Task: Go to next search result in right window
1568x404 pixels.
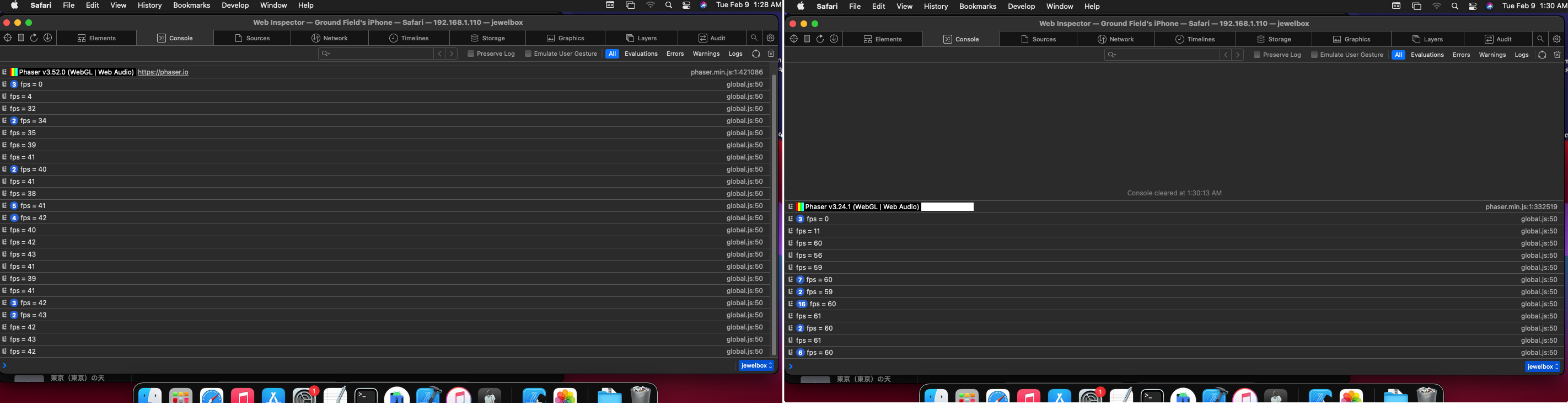Action: 1238,55
